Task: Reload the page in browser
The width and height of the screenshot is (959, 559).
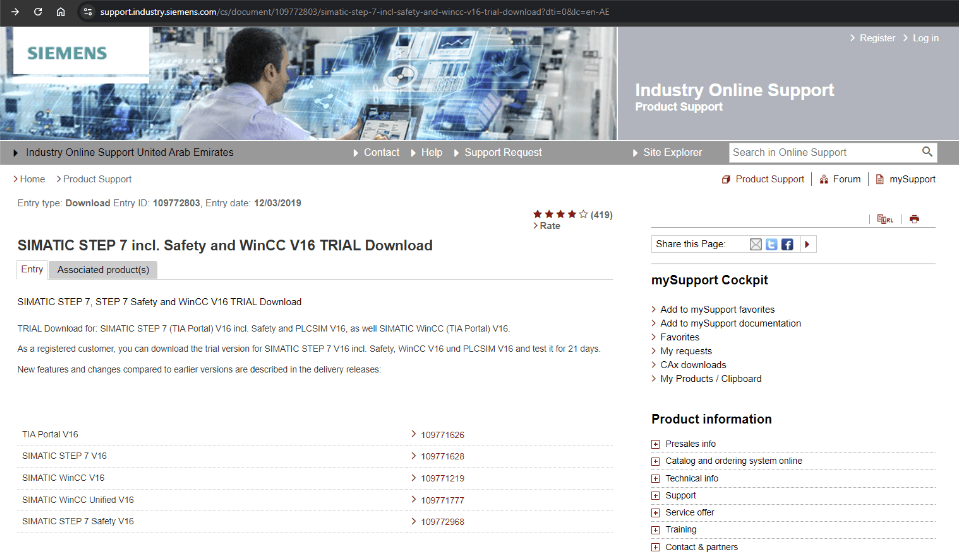Action: pos(38,12)
